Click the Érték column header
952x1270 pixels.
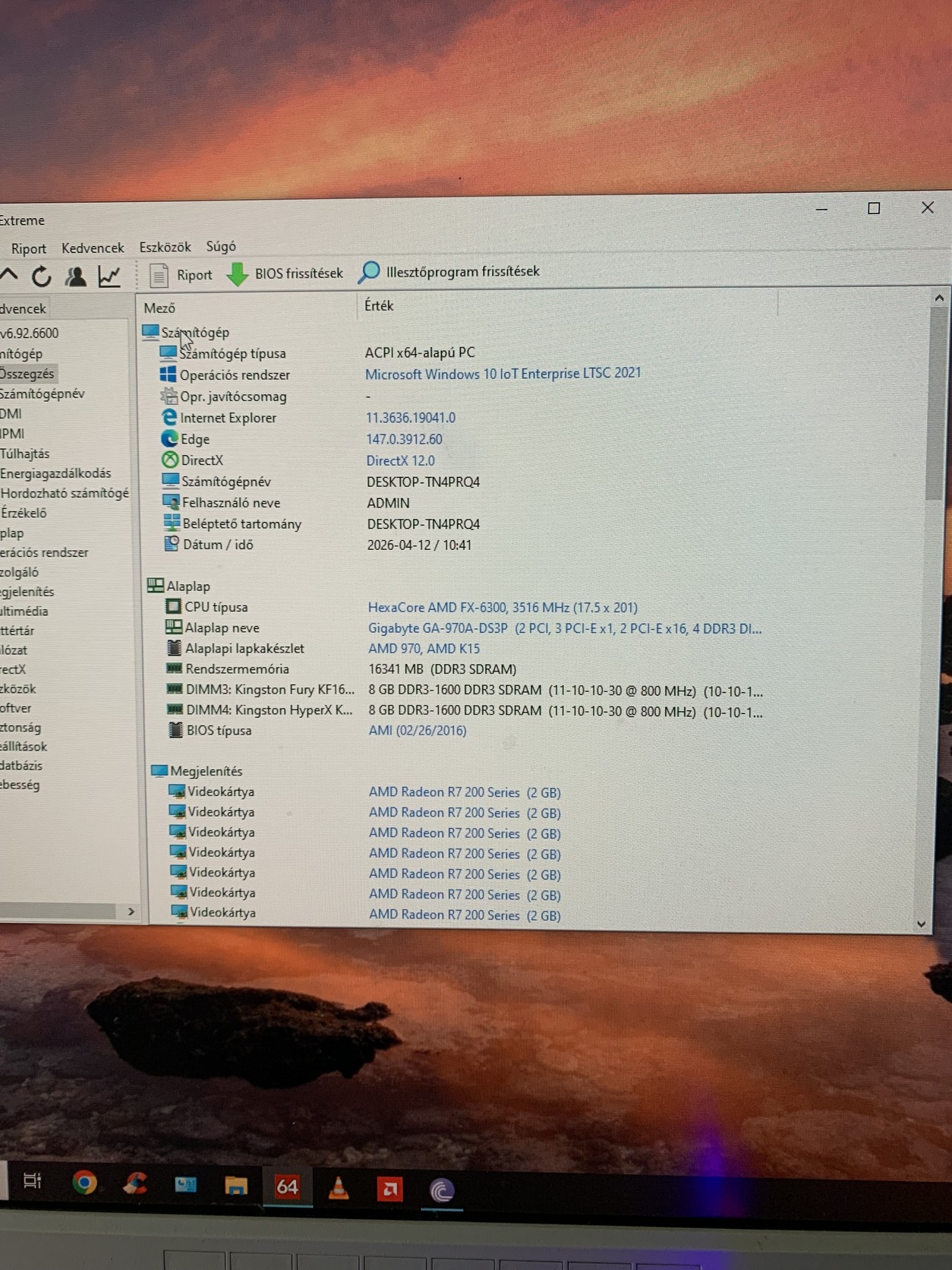[379, 305]
